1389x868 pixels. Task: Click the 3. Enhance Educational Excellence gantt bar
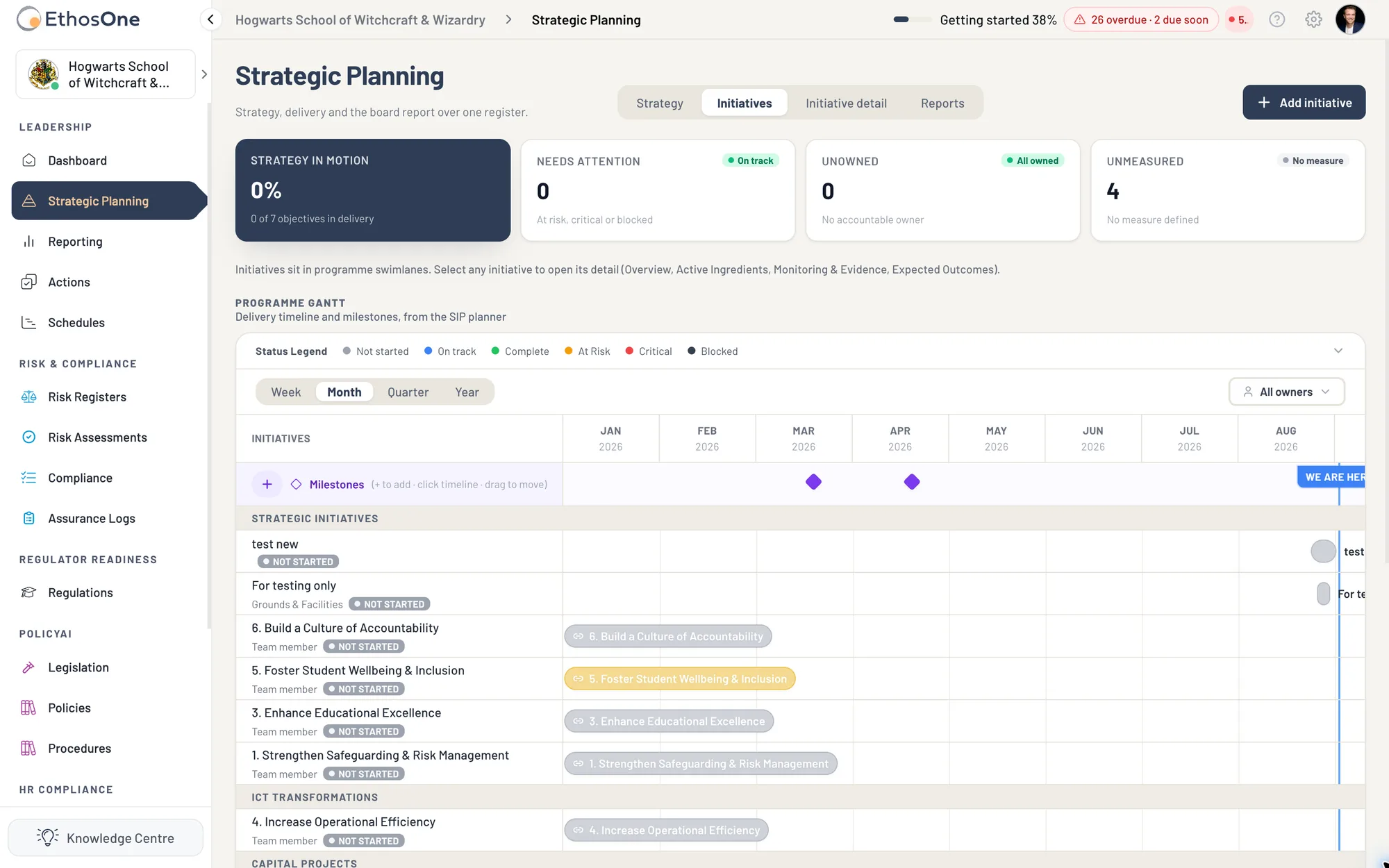click(669, 721)
